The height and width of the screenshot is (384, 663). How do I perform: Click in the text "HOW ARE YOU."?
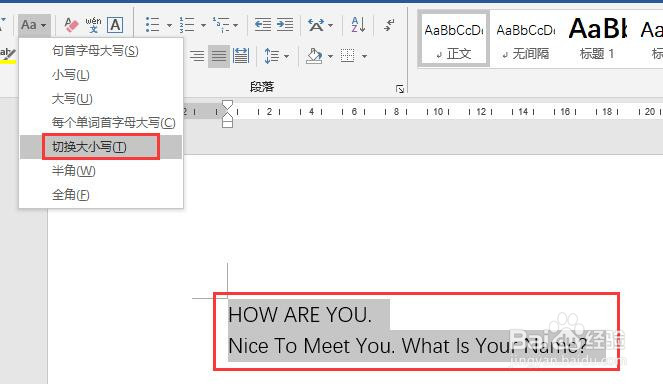[x=300, y=315]
